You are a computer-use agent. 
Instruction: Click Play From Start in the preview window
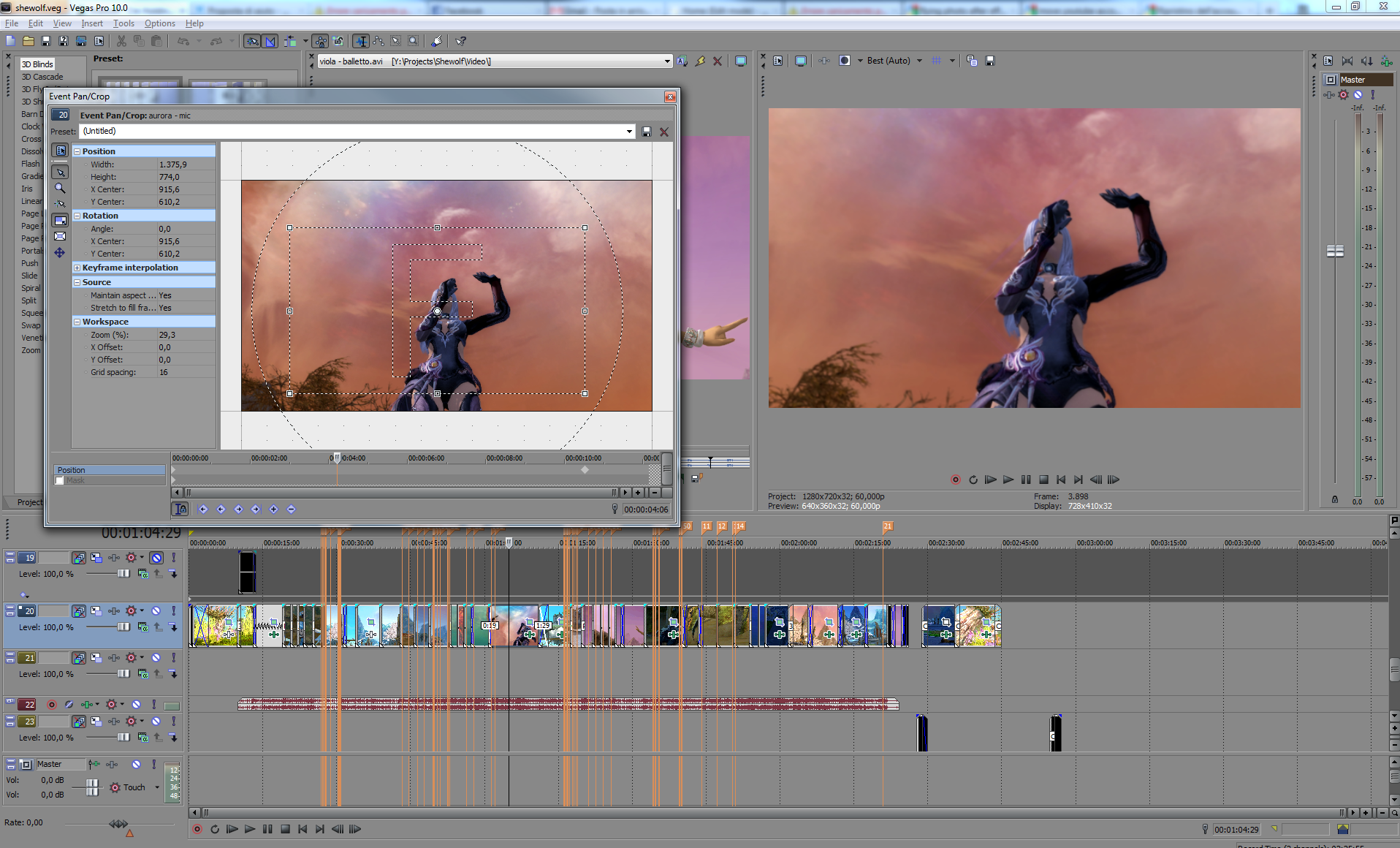pos(991,480)
